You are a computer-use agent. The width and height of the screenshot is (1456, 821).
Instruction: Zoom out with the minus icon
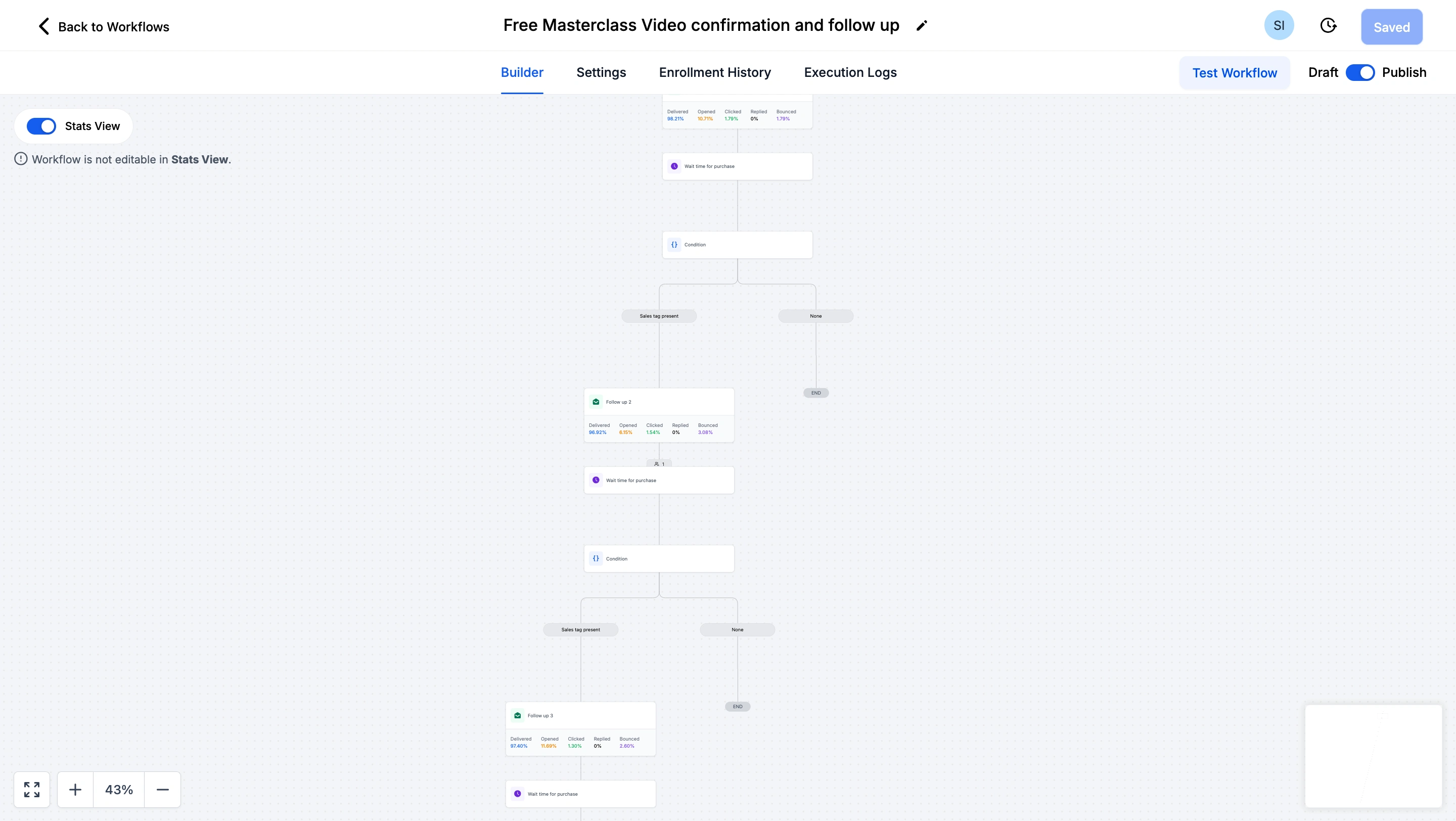pyautogui.click(x=163, y=789)
